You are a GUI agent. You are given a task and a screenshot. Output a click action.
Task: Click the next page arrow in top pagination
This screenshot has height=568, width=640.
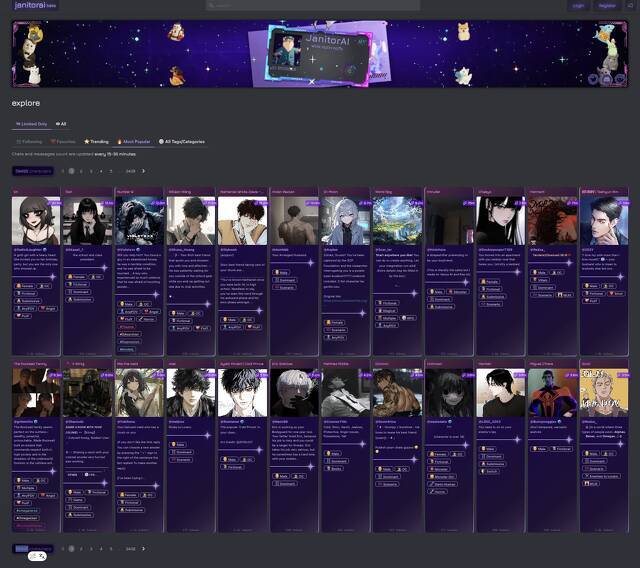pyautogui.click(x=143, y=171)
